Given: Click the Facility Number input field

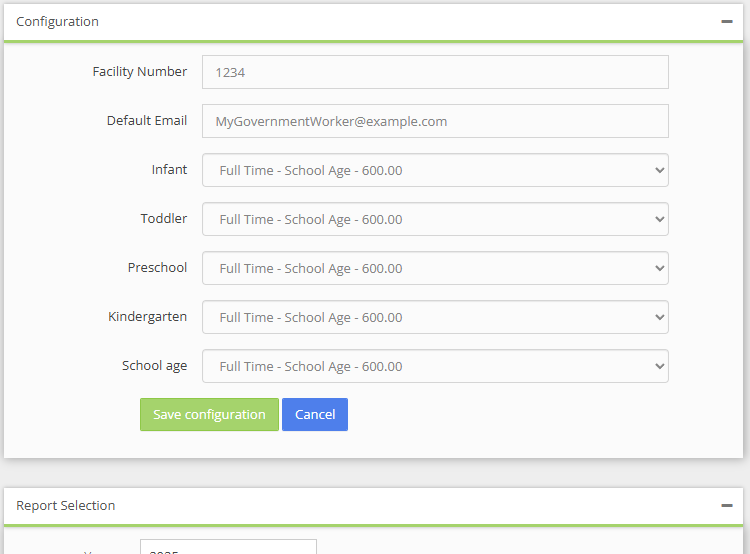Looking at the screenshot, I should [x=435, y=72].
